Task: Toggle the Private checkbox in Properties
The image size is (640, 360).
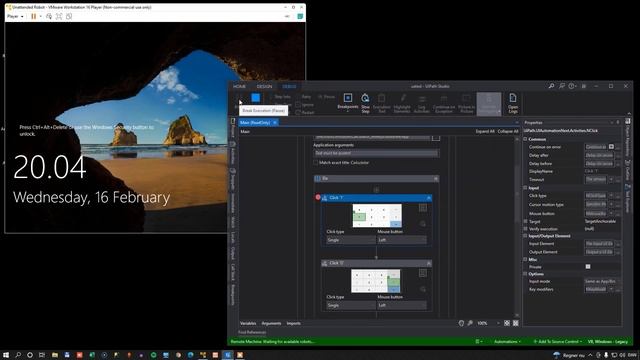Action: pos(588,267)
